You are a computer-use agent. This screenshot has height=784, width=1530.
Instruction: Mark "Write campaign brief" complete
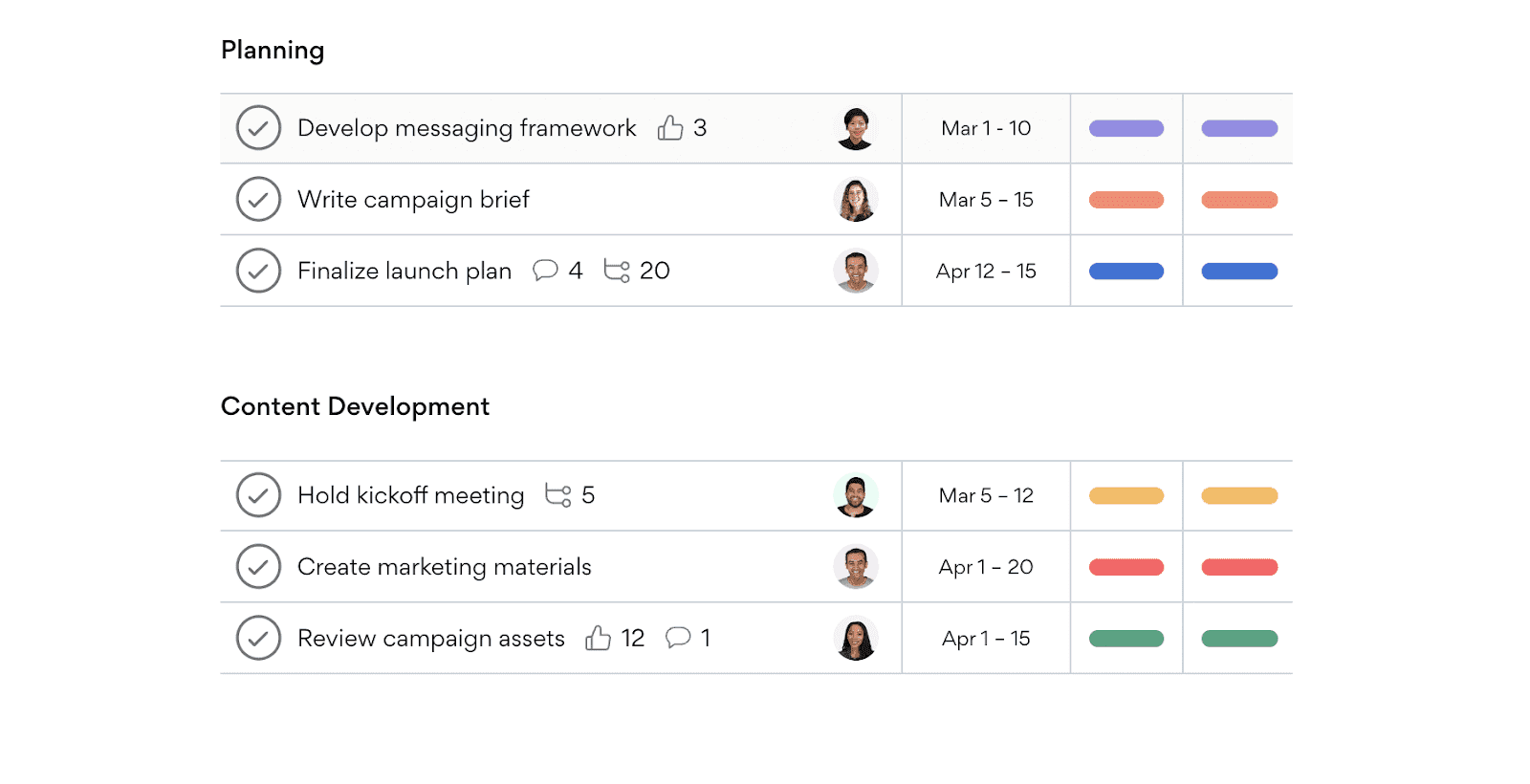[257, 200]
